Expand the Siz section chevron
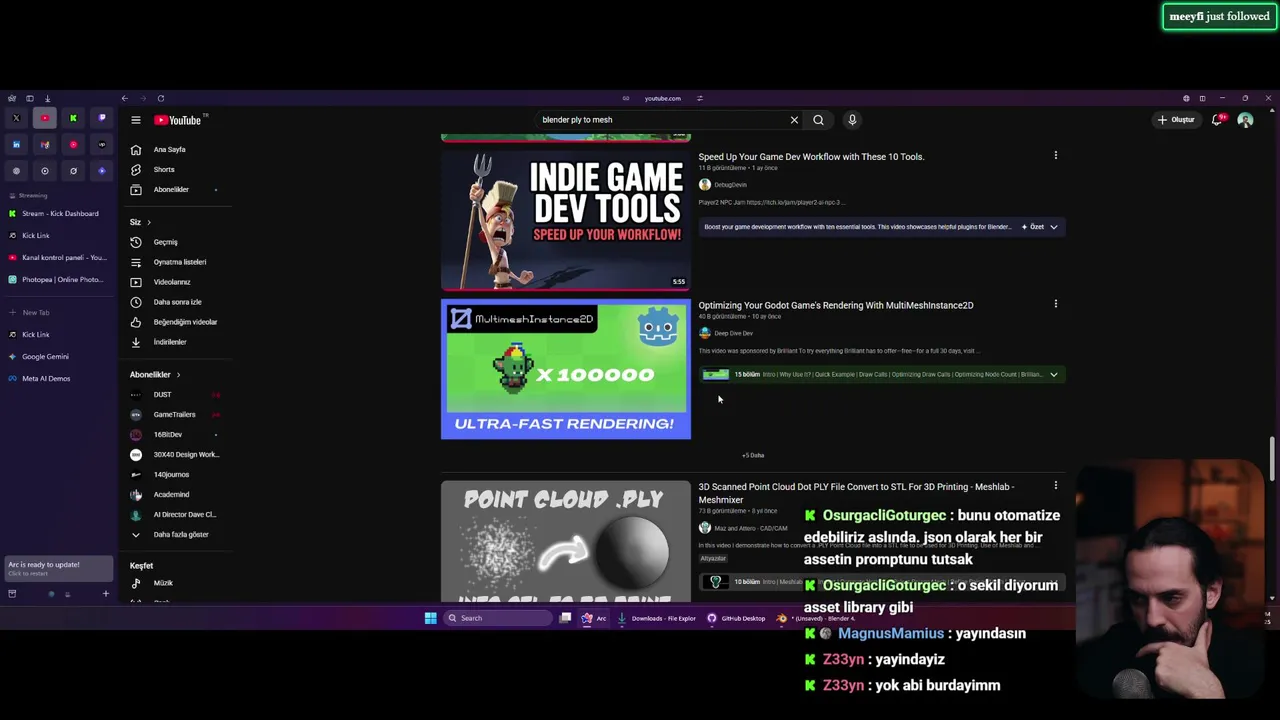 tap(149, 222)
